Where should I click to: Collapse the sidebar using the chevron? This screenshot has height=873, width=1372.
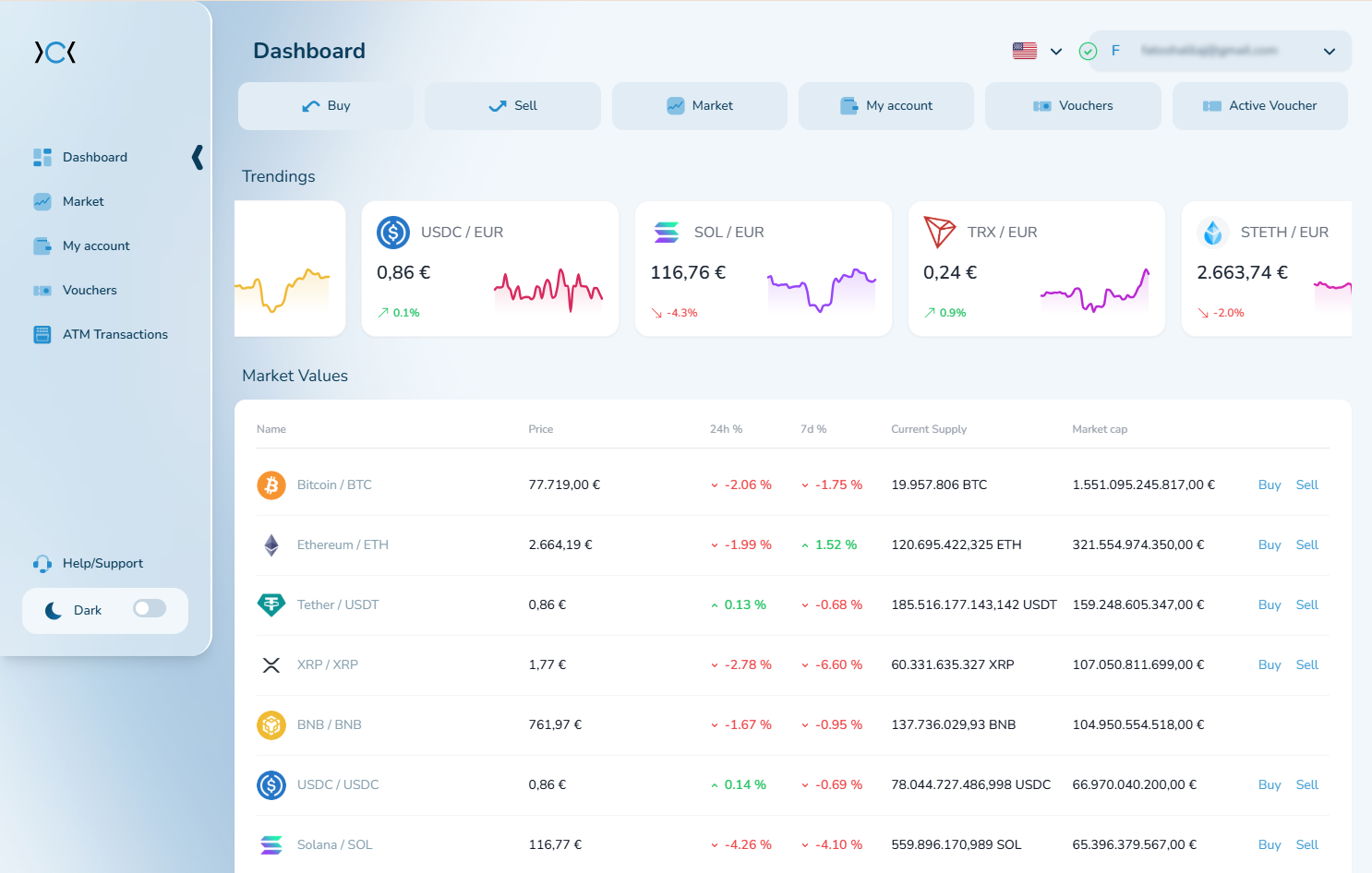[197, 157]
